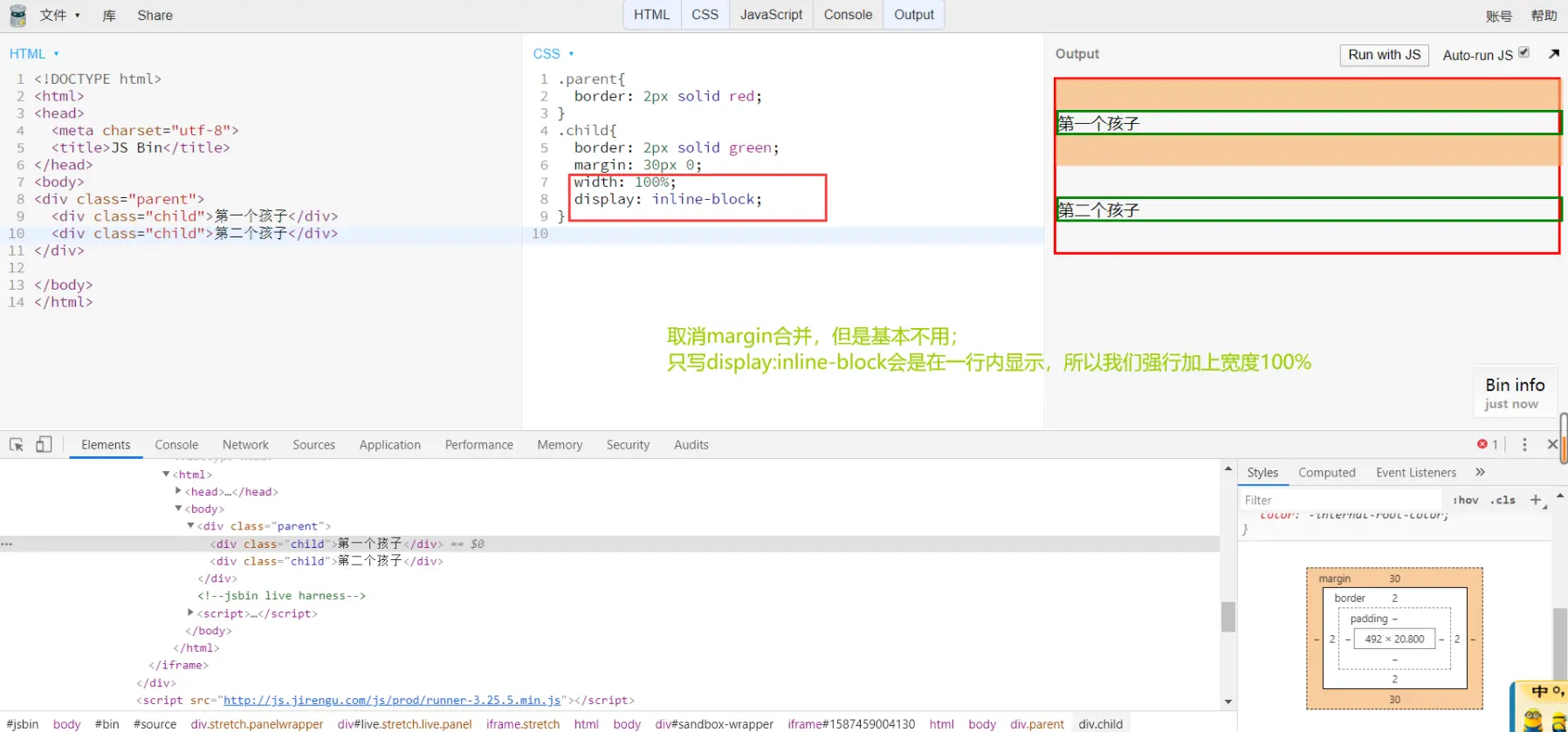Click the ellipsis beside selected DOM row

[7, 544]
